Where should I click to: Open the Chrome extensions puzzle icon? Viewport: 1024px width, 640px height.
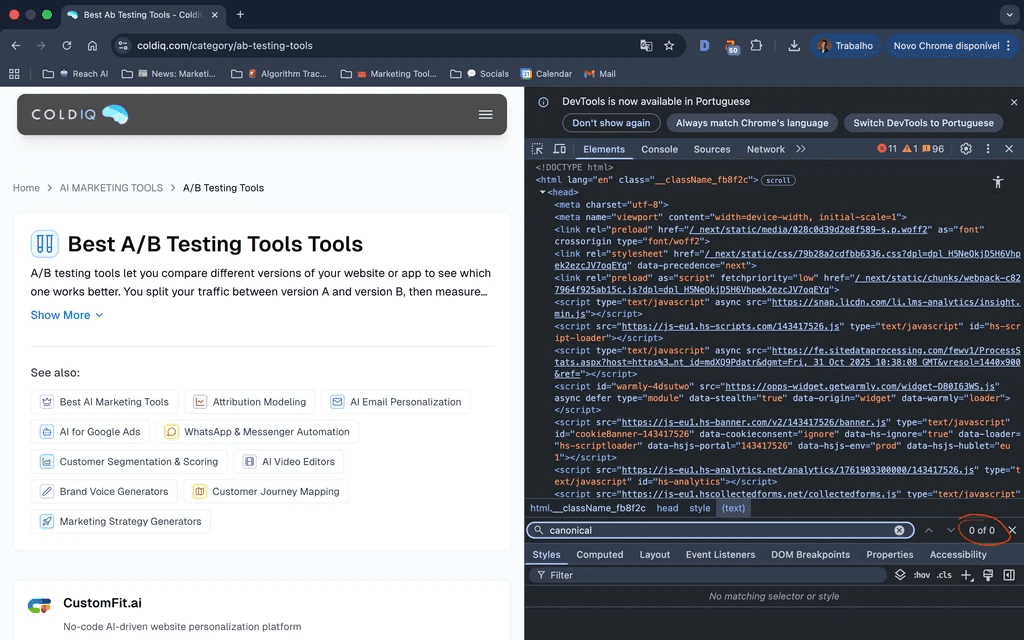(756, 46)
